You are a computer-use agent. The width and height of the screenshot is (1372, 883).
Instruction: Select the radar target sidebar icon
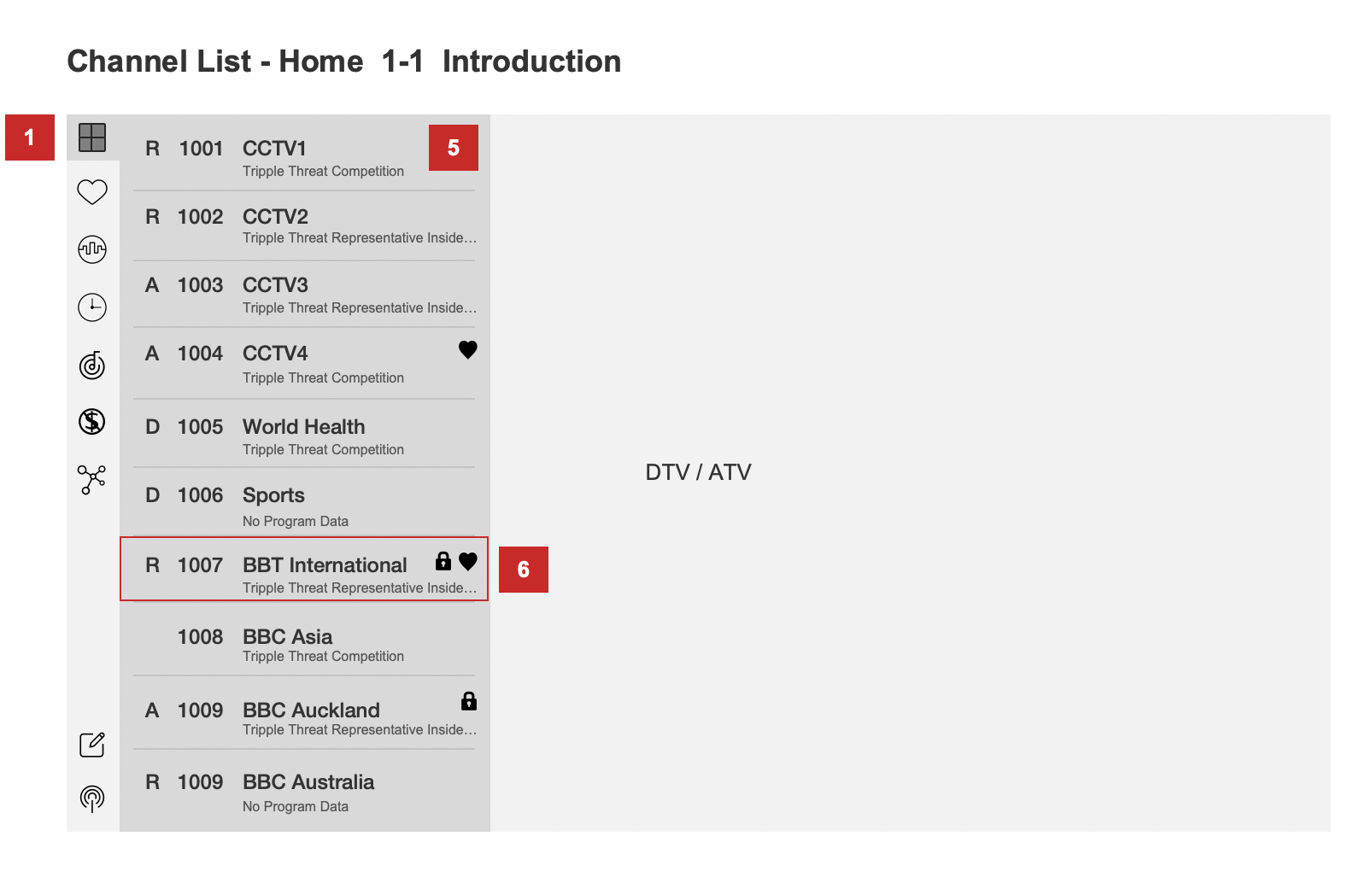click(92, 365)
